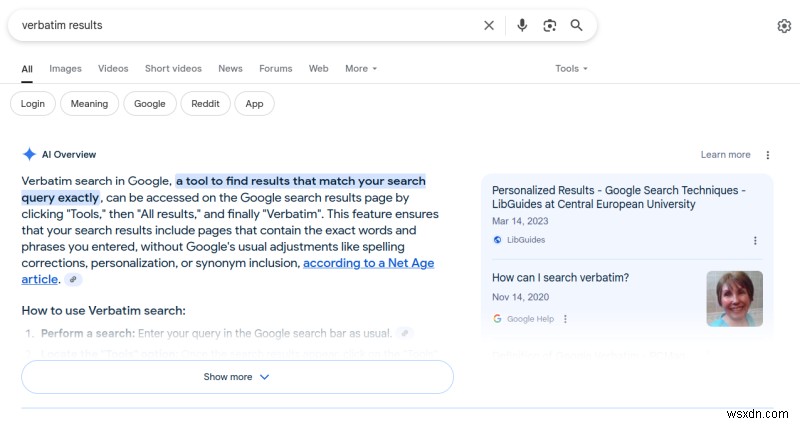Select the All results tab
800x424 pixels.
point(27,69)
